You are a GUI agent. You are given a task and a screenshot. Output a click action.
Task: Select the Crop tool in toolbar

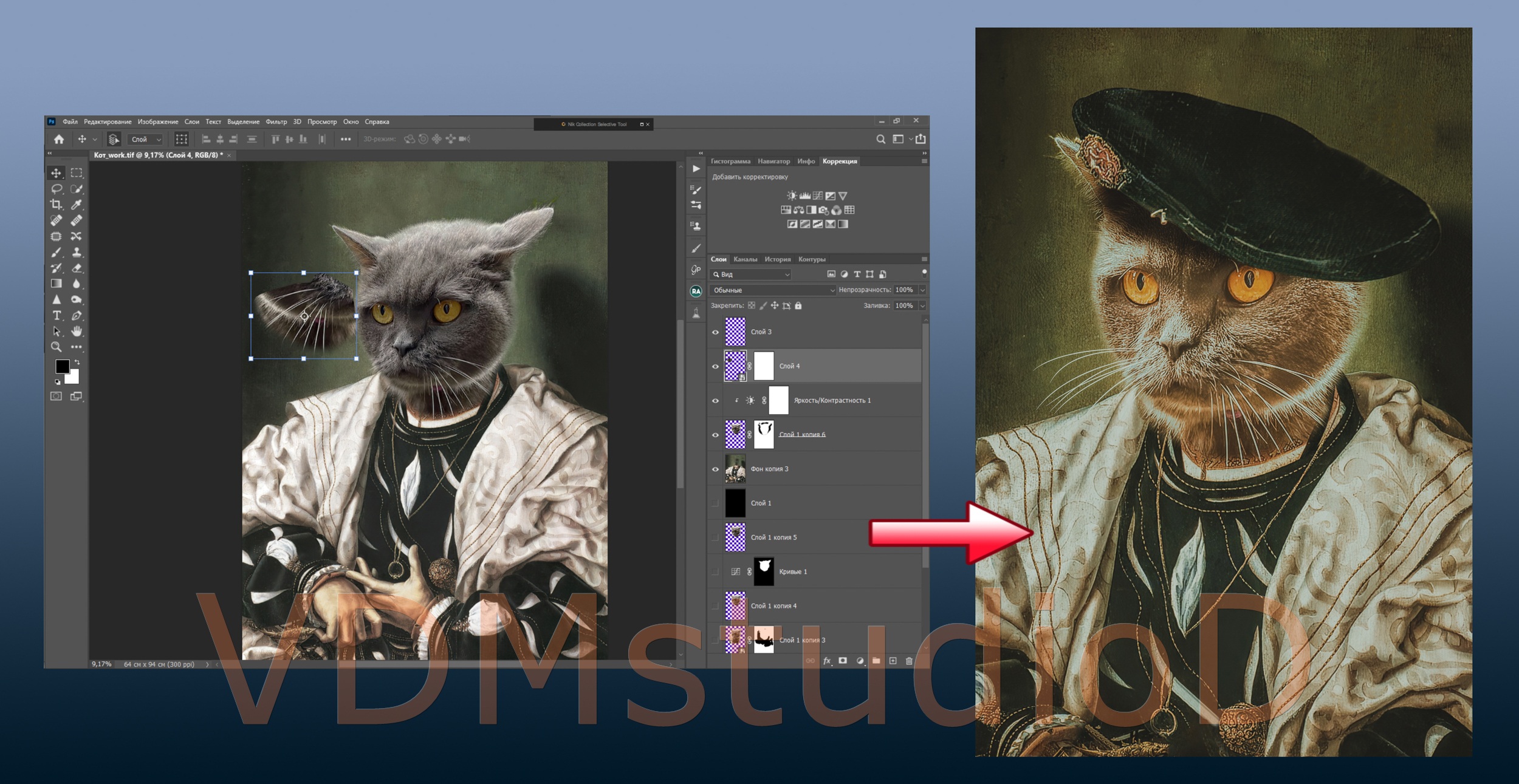pyautogui.click(x=57, y=205)
